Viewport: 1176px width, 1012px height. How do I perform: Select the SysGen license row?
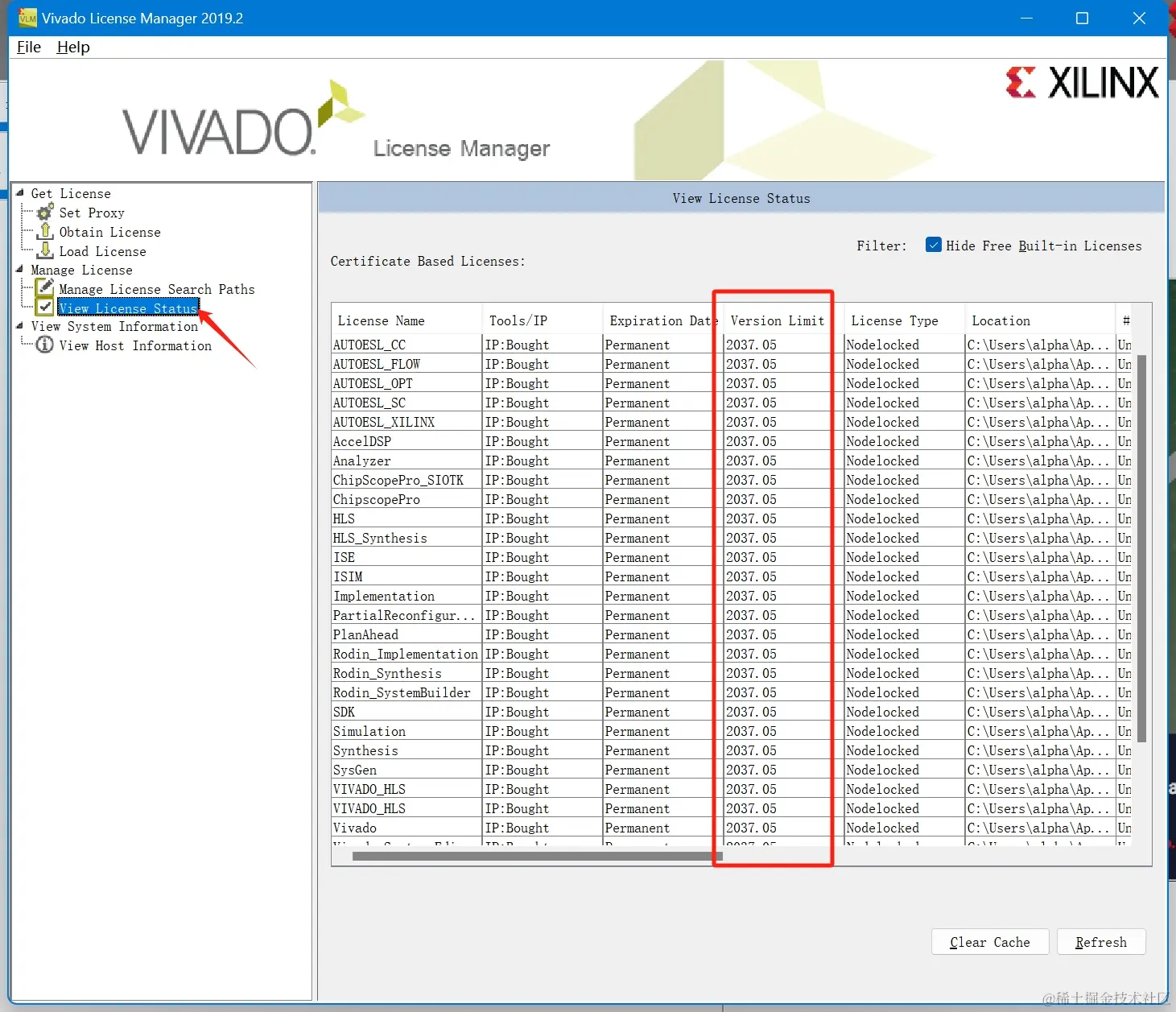pos(731,770)
